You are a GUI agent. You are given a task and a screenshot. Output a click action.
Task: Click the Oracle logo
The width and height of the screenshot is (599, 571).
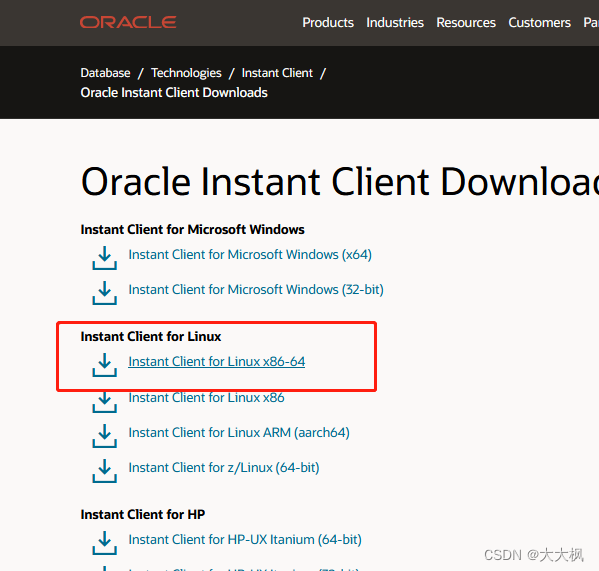coord(128,22)
